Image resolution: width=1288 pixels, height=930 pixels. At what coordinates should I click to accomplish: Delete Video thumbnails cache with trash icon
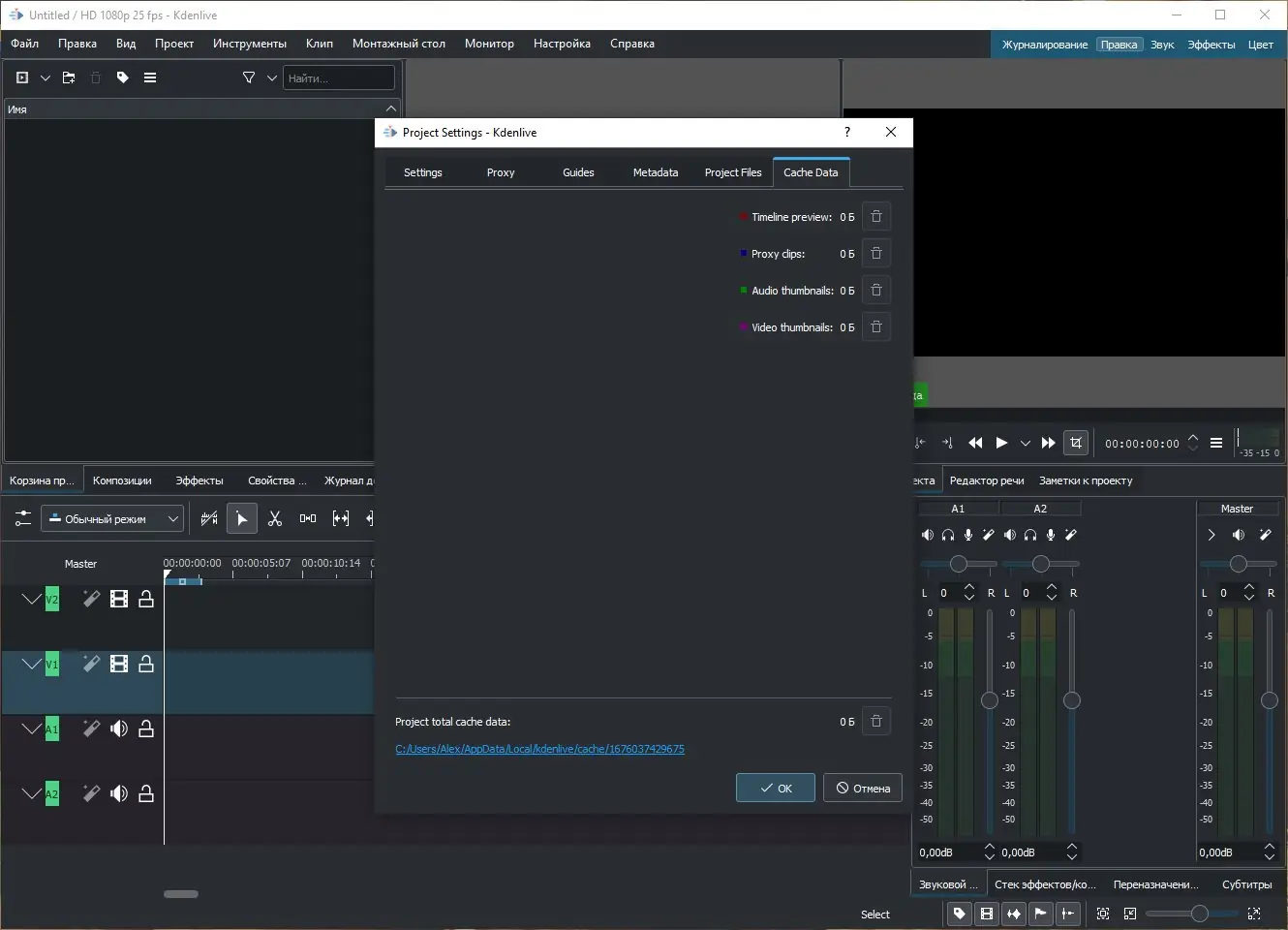(x=876, y=327)
